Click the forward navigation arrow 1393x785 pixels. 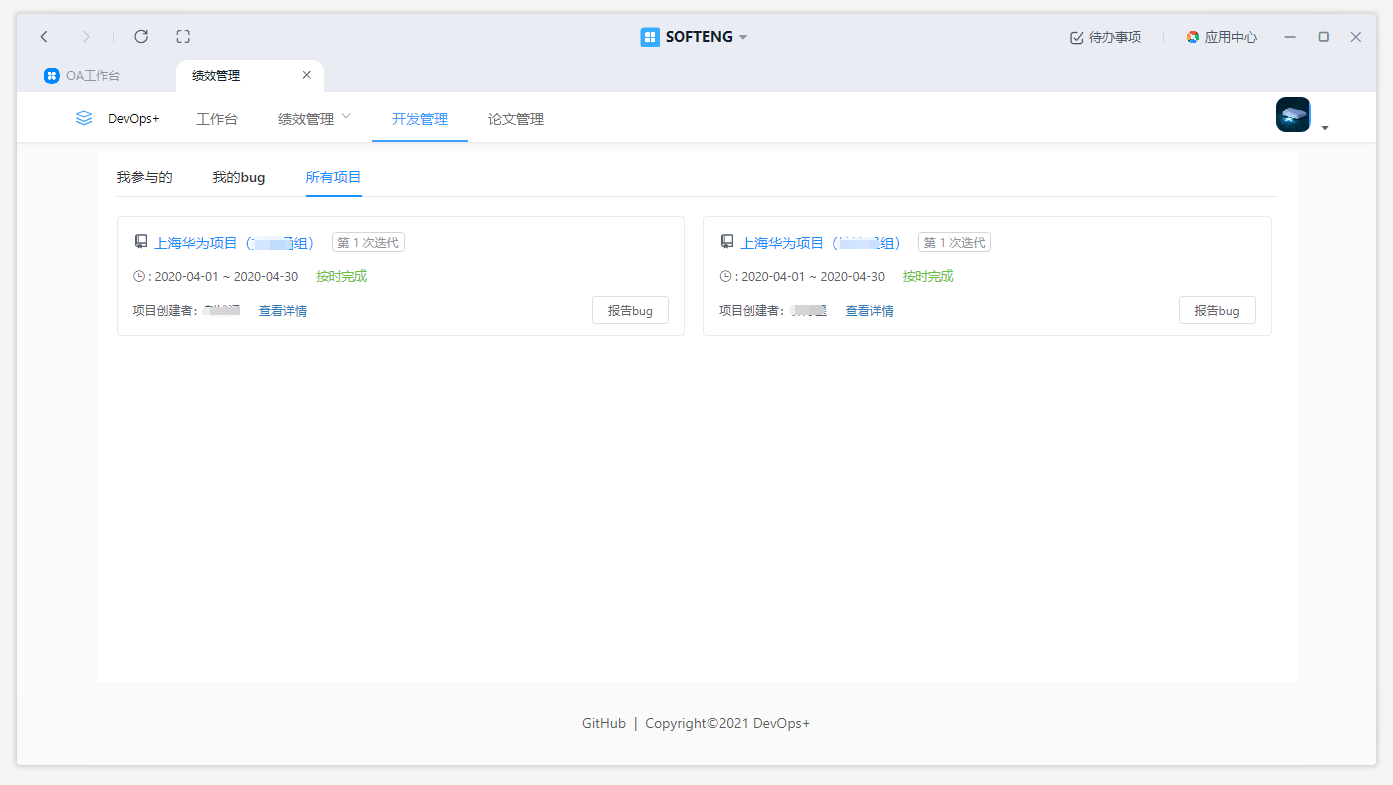point(86,37)
